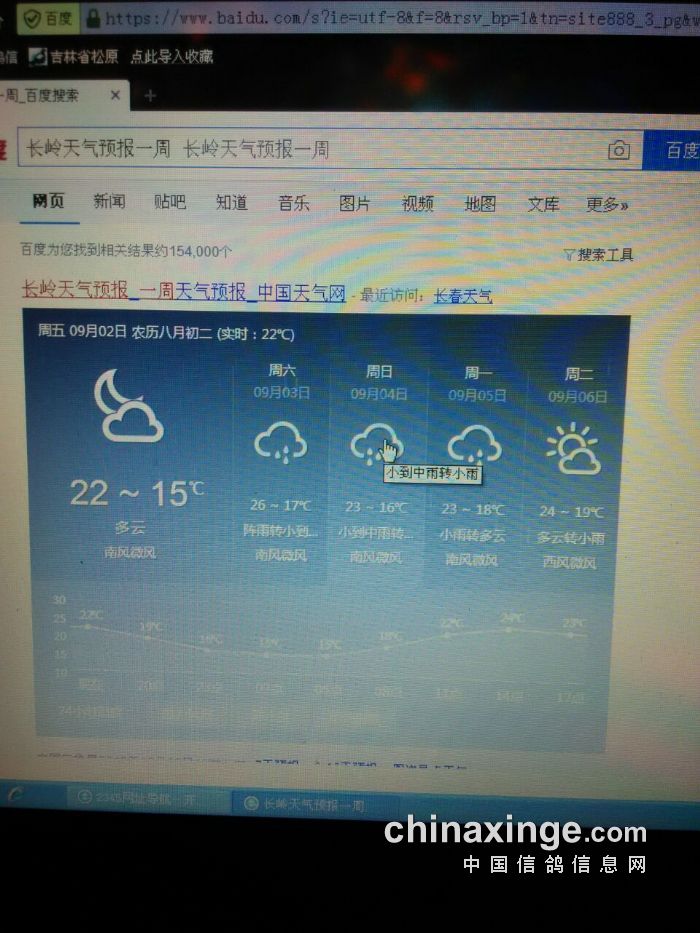The height and width of the screenshot is (933, 700).
Task: Click Monday's rain cloud weather icon
Action: (x=474, y=443)
